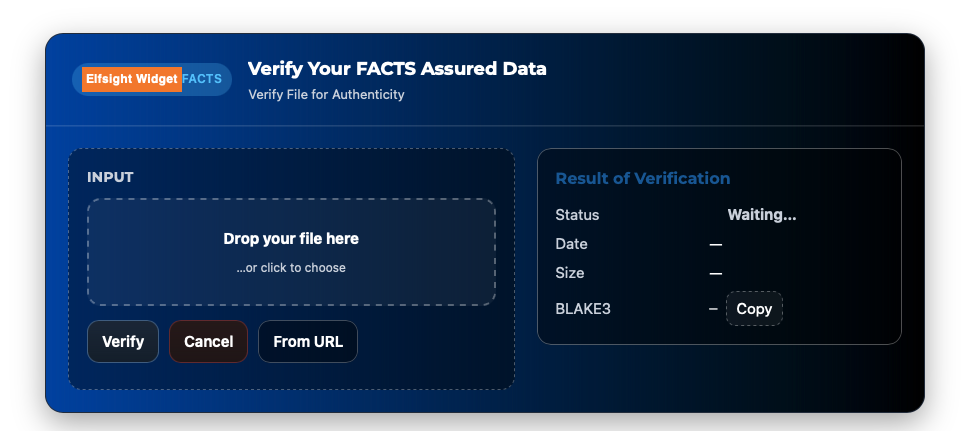974x431 pixels.
Task: Click the "Verify File for Authenticity" subtitle
Action: (326, 95)
